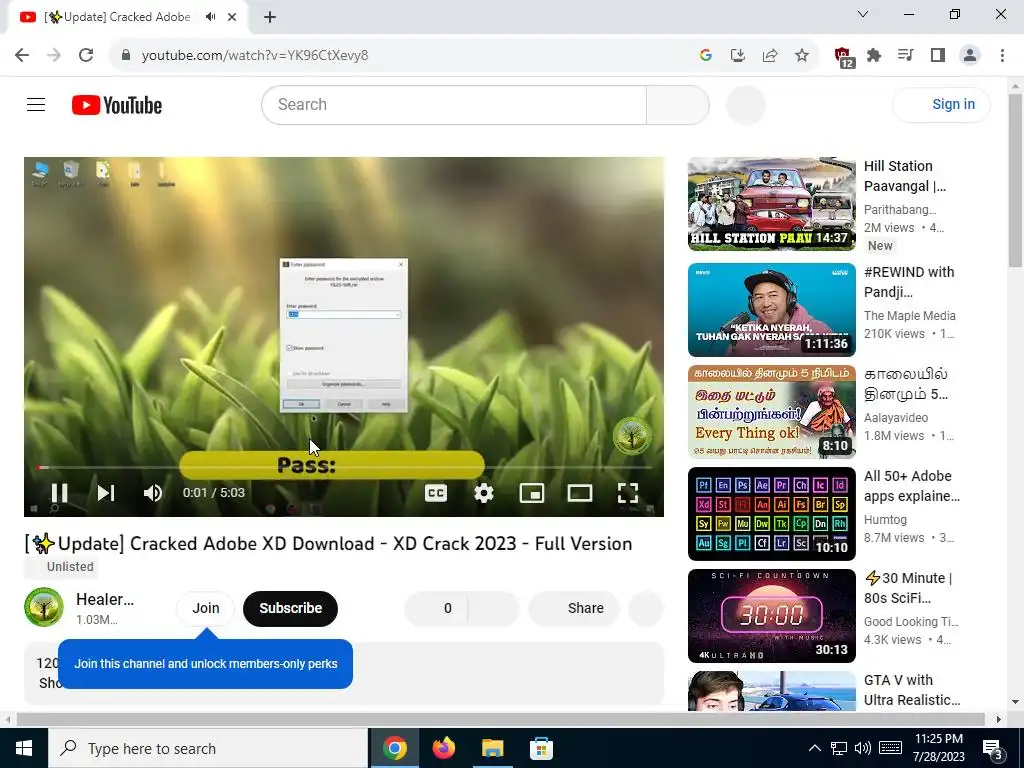Open the video player settings gear
This screenshot has height=768, width=1024.
tap(483, 493)
